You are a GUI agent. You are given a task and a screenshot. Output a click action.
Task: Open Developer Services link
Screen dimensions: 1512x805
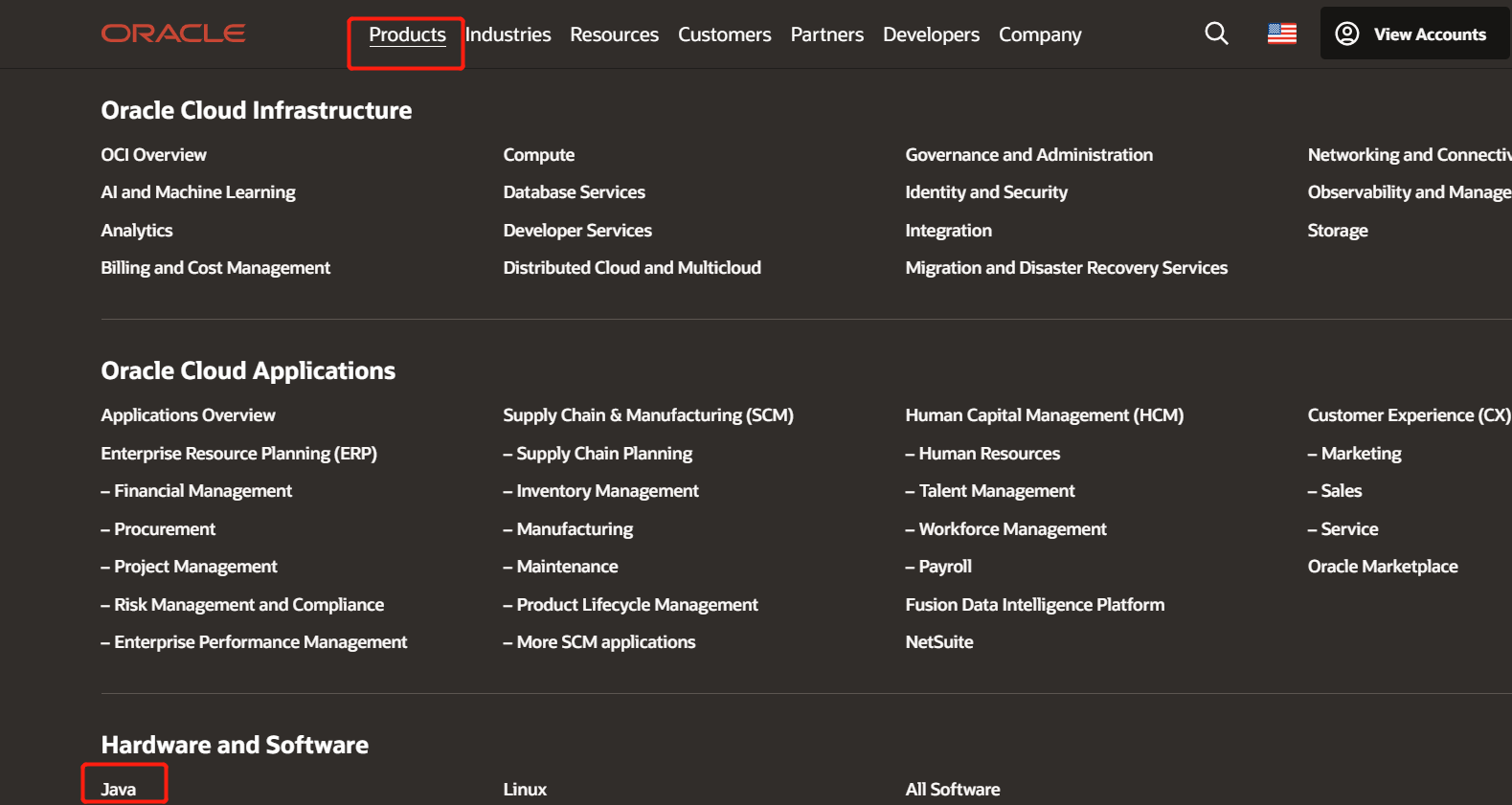pyautogui.click(x=577, y=231)
